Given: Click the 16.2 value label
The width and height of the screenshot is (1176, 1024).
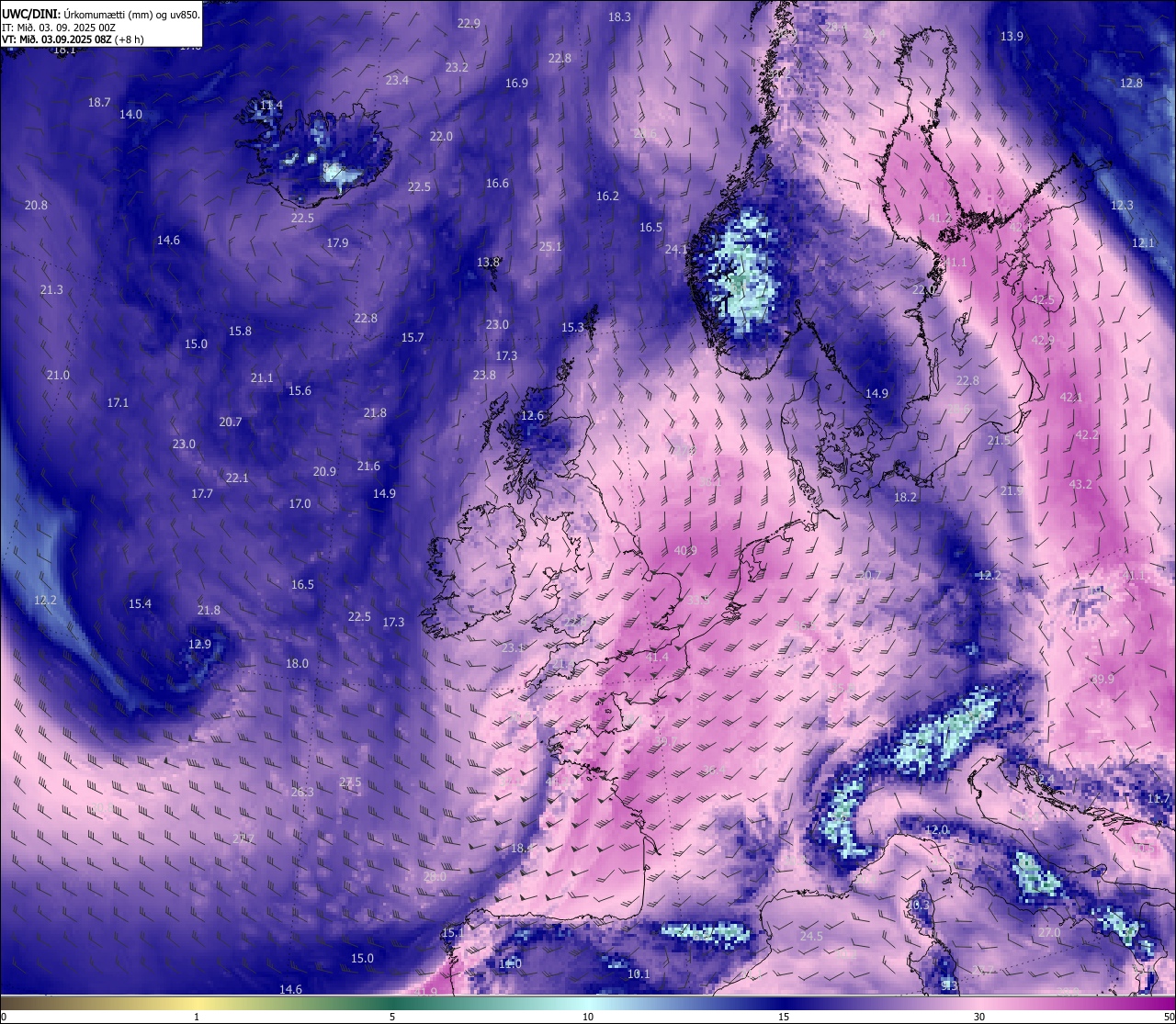Looking at the screenshot, I should (607, 196).
